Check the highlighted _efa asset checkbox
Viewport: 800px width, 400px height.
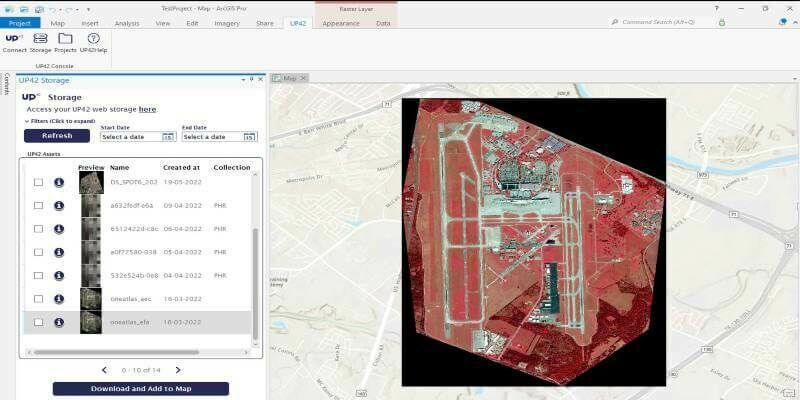(x=38, y=322)
